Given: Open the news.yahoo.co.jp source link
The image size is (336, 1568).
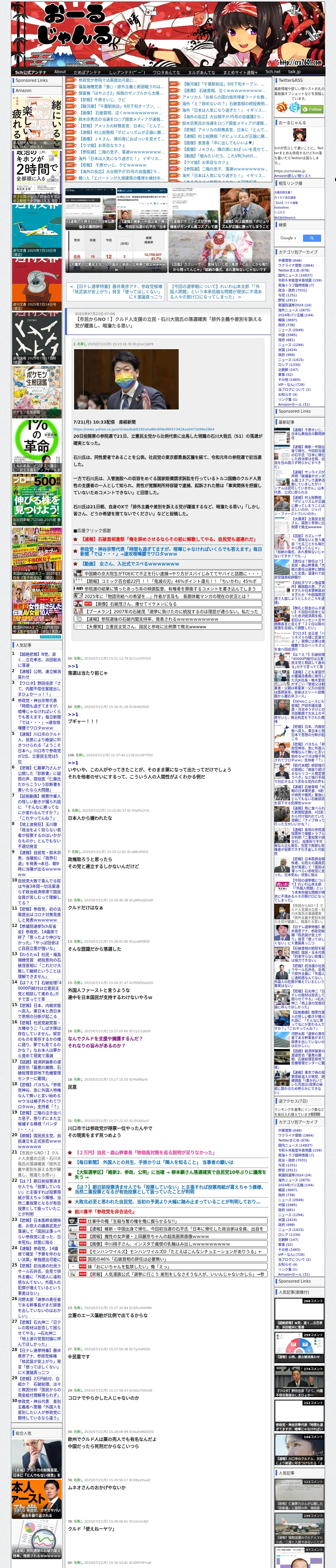Looking at the screenshot, I should (x=143, y=429).
